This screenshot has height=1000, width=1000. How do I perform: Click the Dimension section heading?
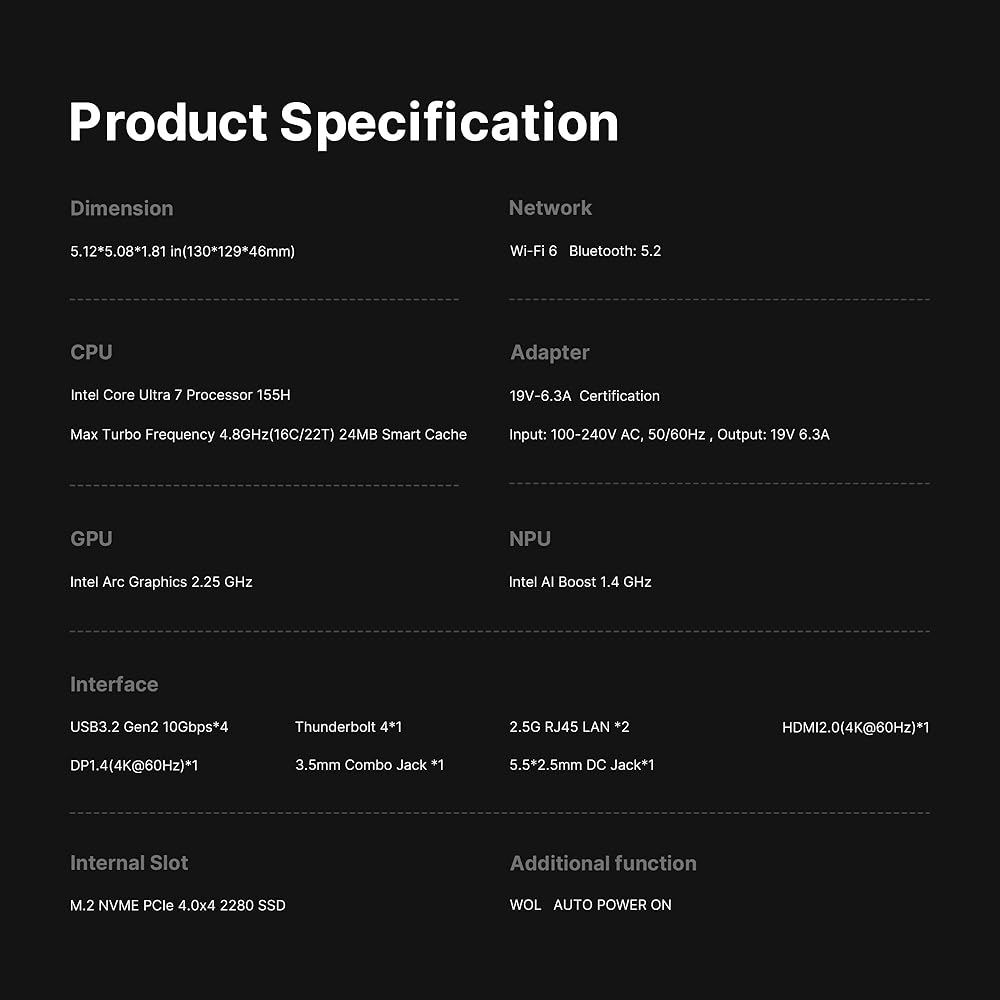point(121,208)
